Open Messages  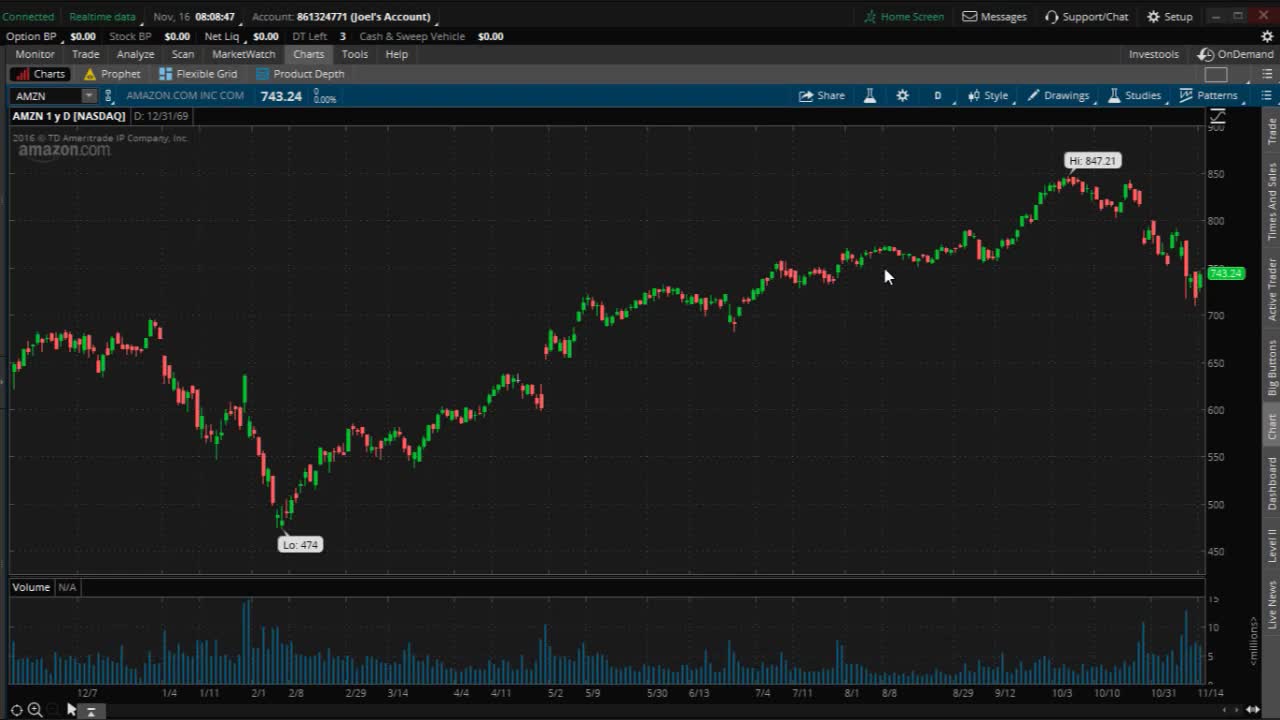(994, 17)
